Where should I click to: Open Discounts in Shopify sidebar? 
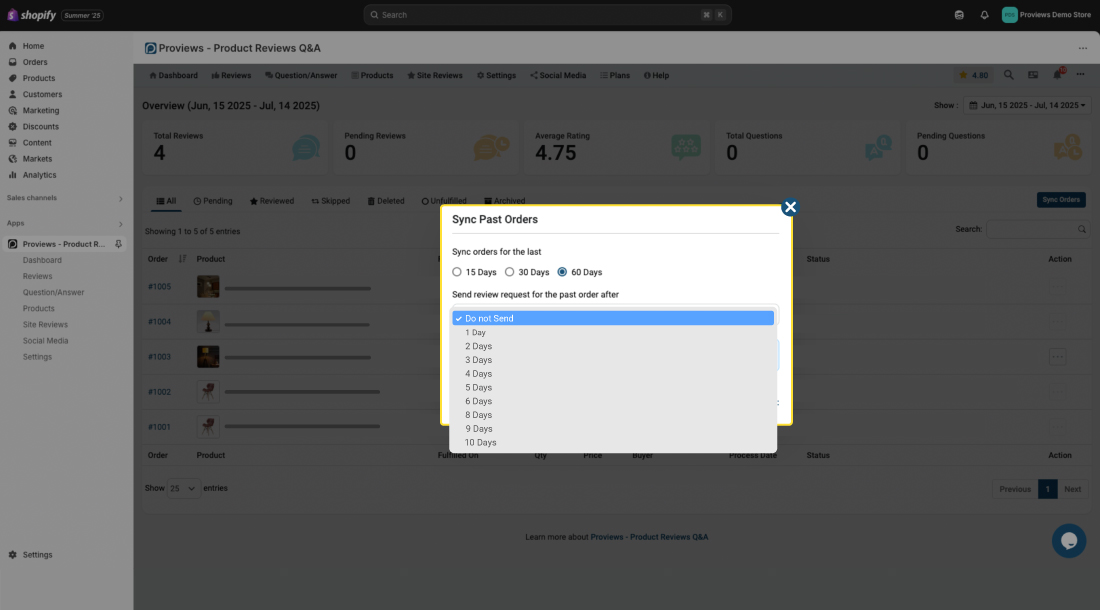(41, 126)
